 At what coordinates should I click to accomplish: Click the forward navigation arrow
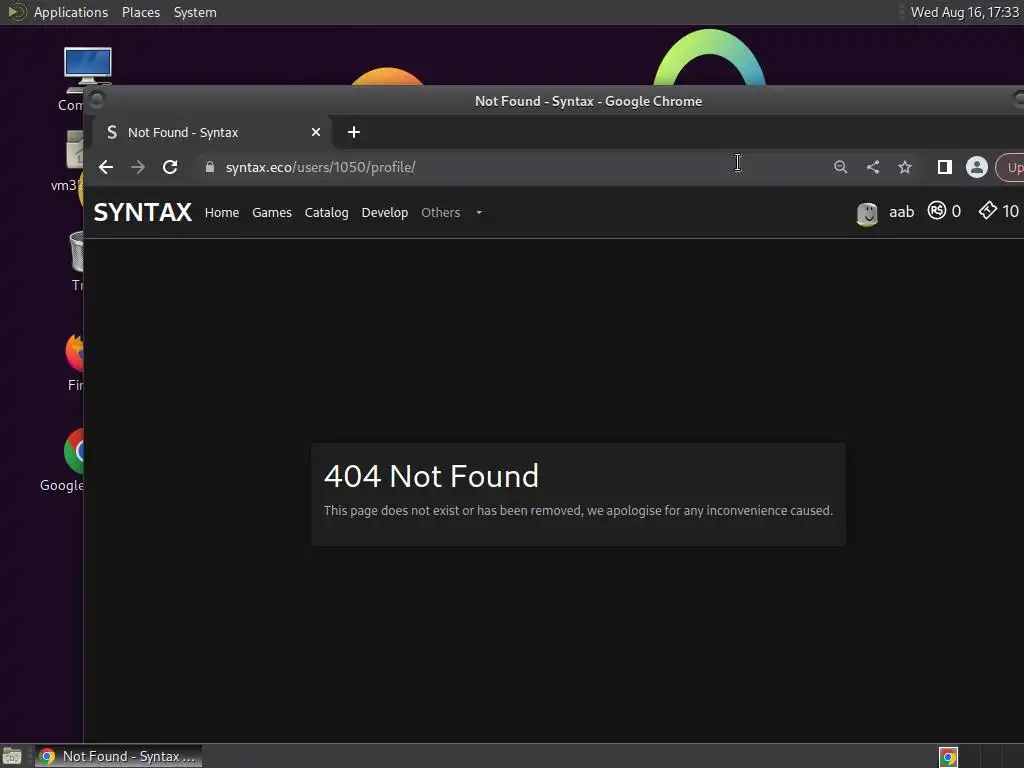[138, 167]
